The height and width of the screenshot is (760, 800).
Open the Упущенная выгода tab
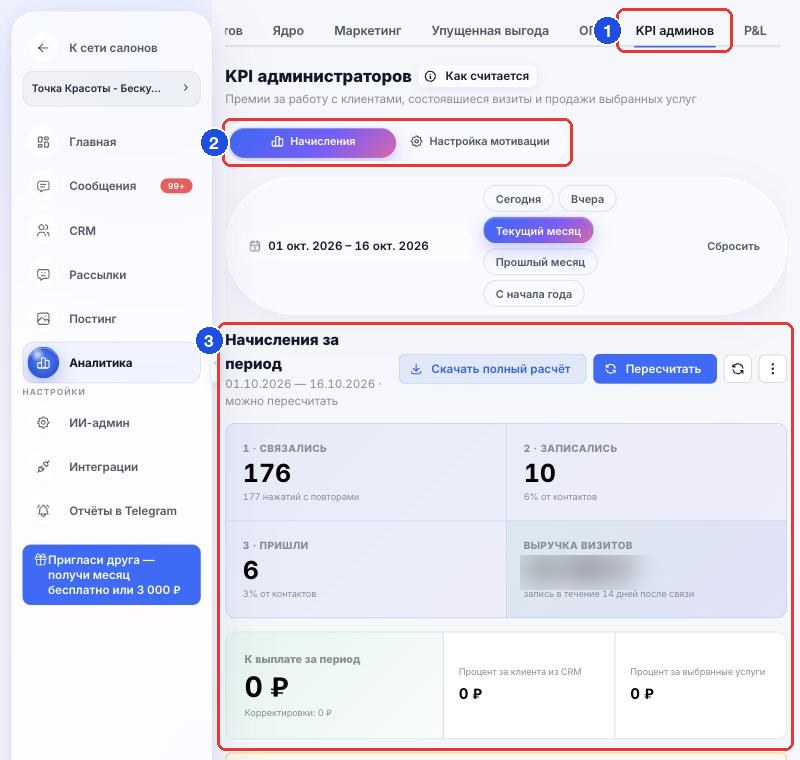pyautogui.click(x=490, y=31)
